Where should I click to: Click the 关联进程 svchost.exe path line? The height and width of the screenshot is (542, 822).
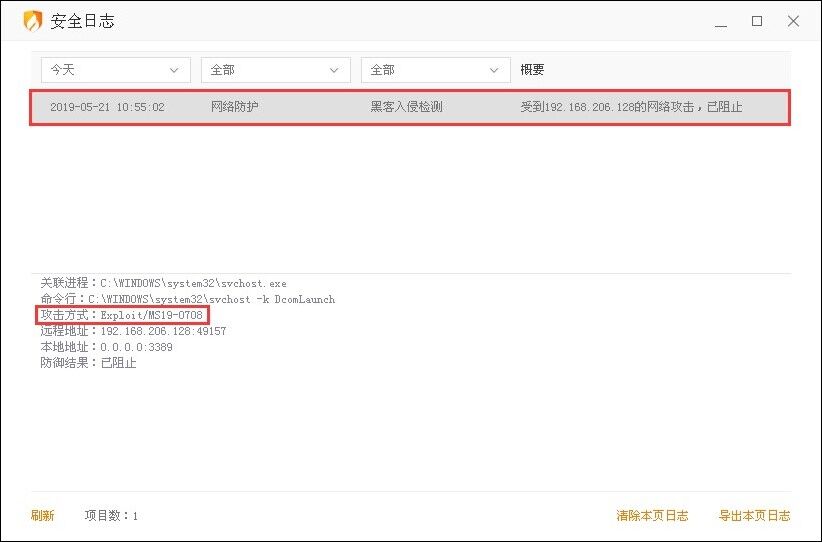(164, 283)
